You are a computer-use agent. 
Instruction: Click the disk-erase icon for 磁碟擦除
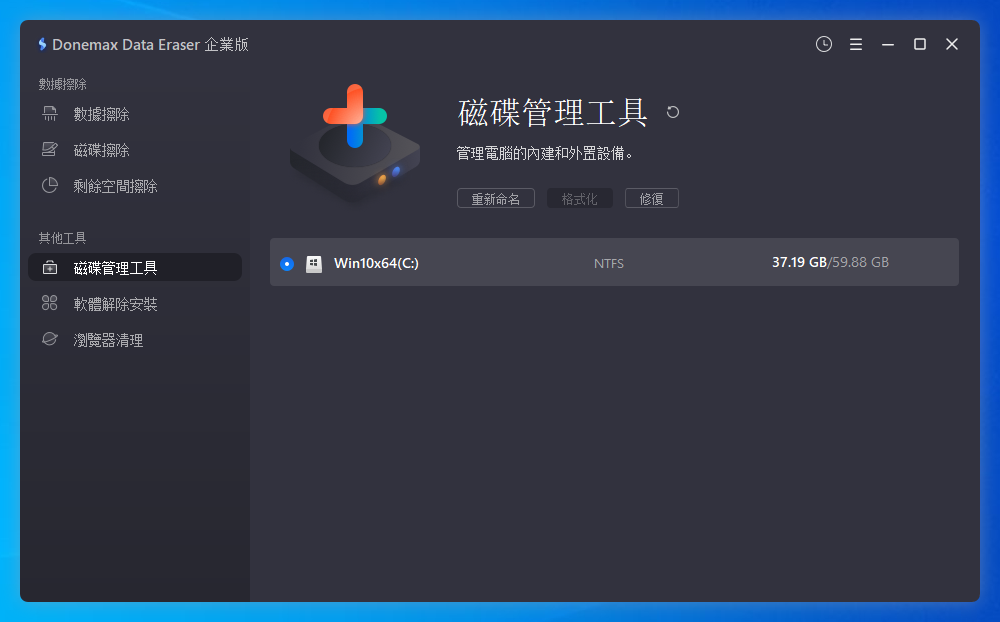(50, 149)
